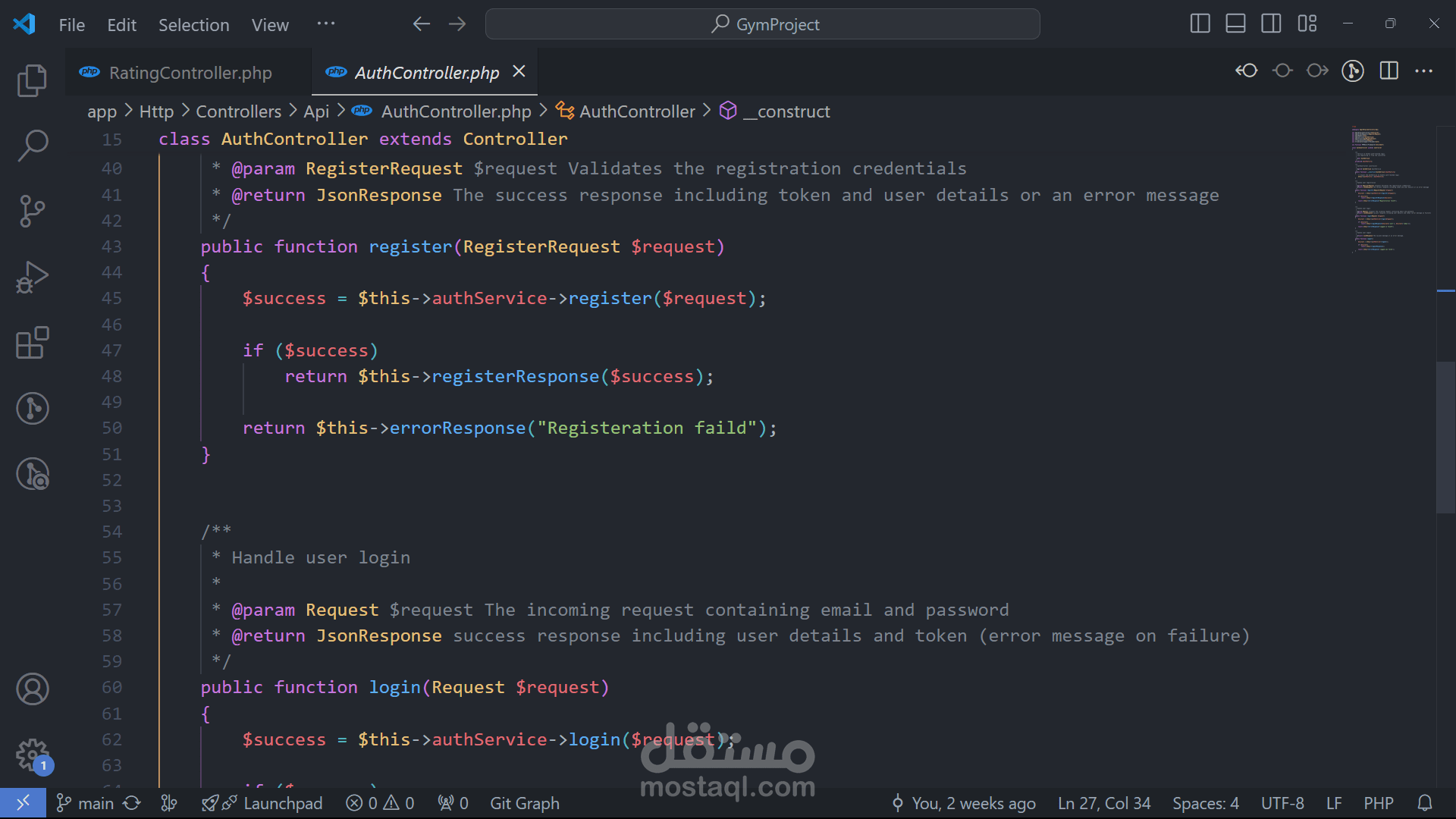Switch to RatingController.php tab
The image size is (1456, 819).
point(190,73)
